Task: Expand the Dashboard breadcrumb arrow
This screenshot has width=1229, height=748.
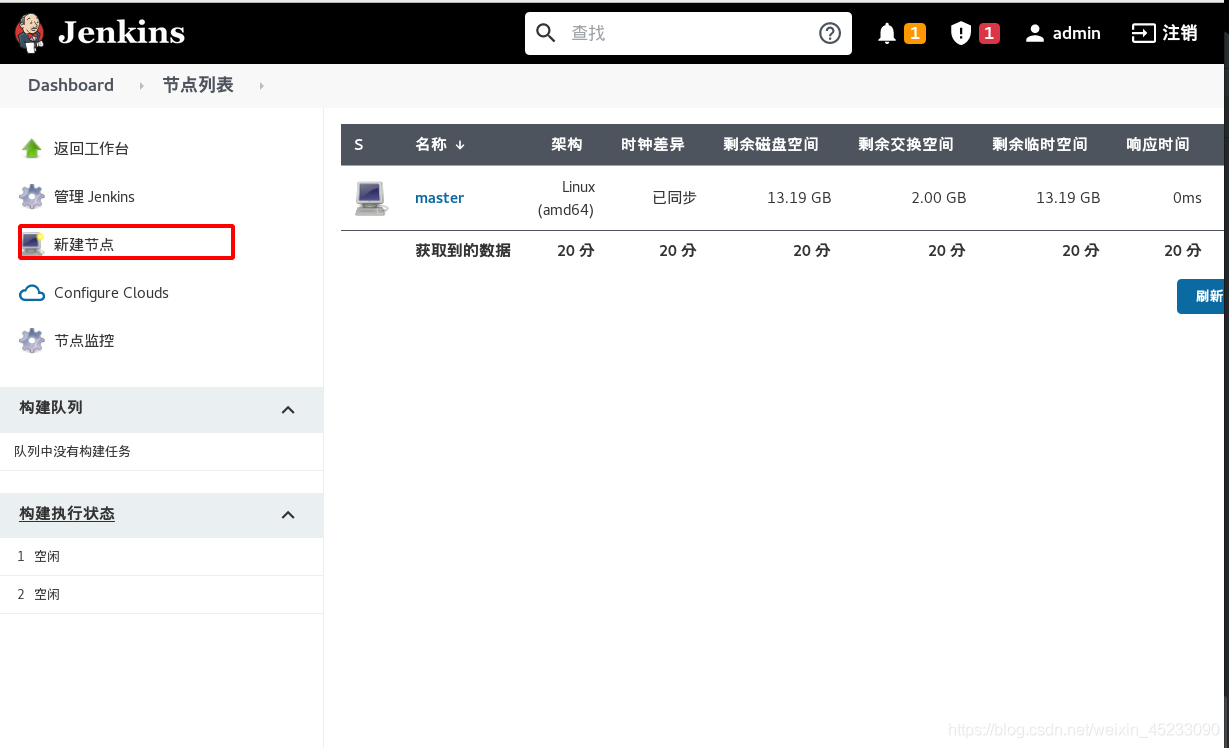Action: point(142,86)
